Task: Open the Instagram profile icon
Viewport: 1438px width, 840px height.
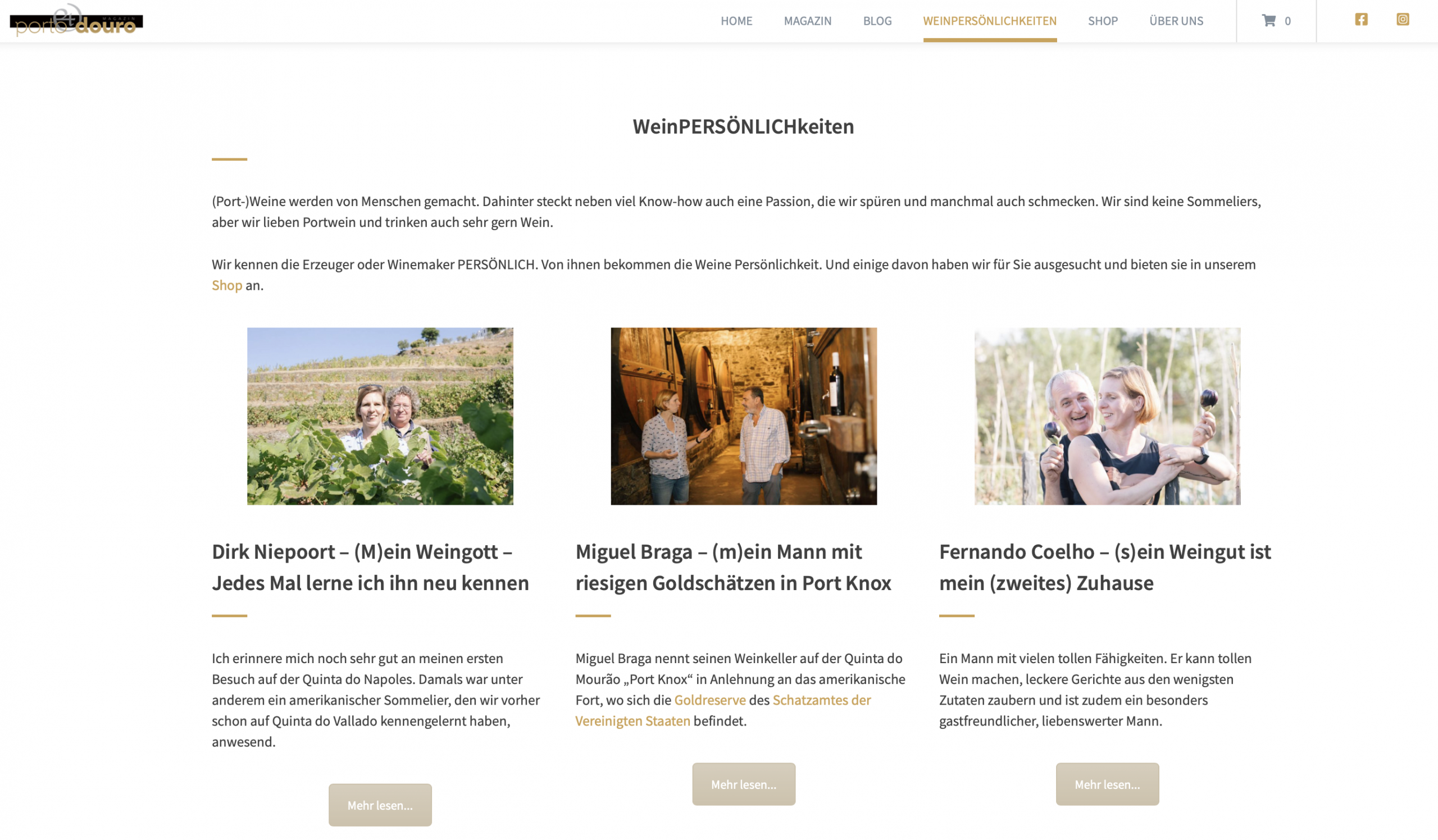Action: tap(1403, 20)
